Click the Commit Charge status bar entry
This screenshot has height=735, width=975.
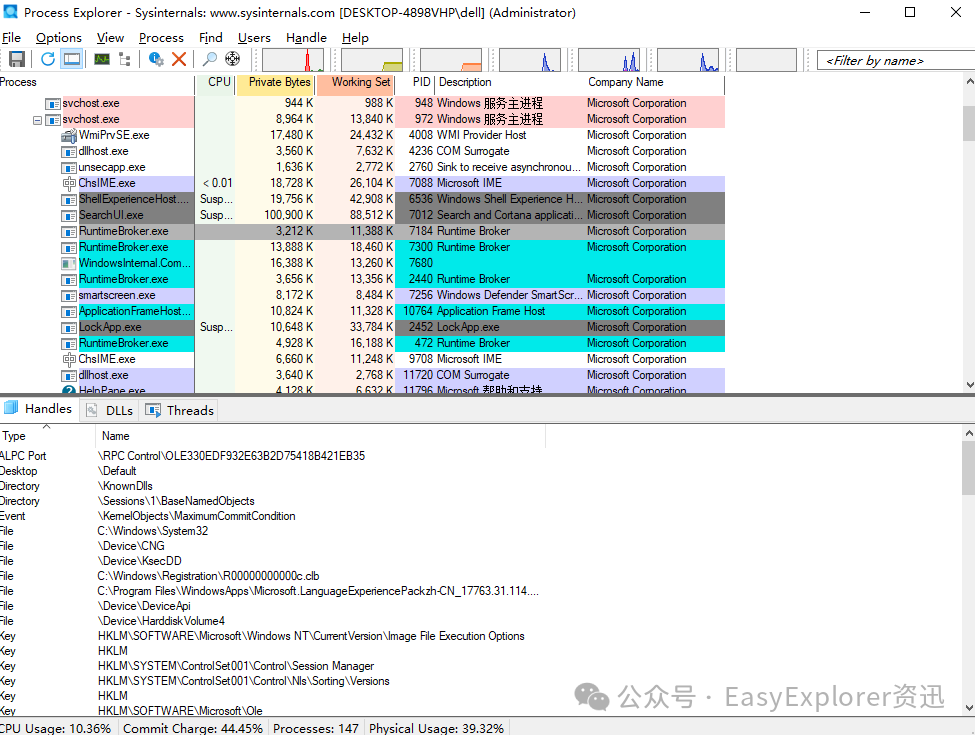click(x=193, y=728)
